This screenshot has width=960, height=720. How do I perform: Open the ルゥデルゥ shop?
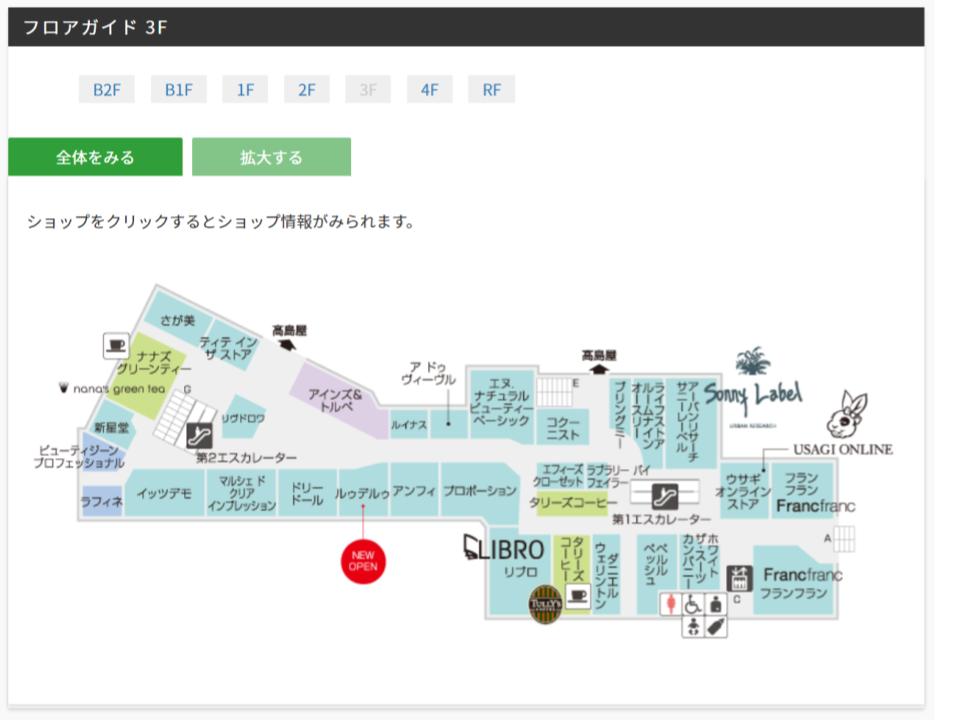(362, 492)
